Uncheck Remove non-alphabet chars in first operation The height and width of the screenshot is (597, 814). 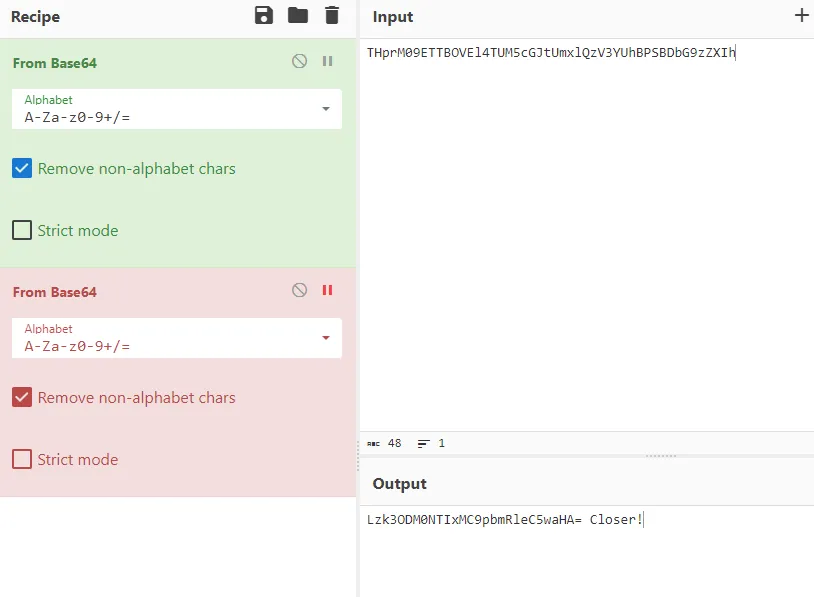point(22,168)
